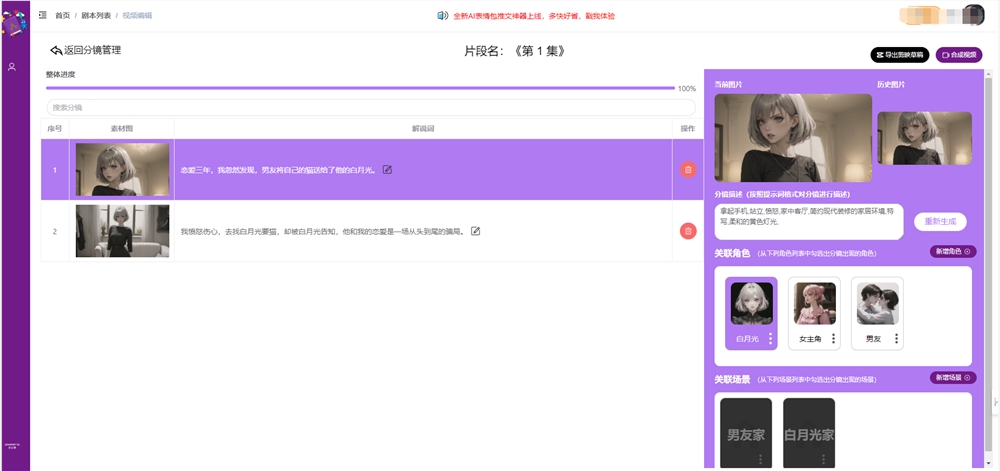Click narration text starting with 我愤怒伤心
The width and height of the screenshot is (1000, 471).
click(x=323, y=231)
